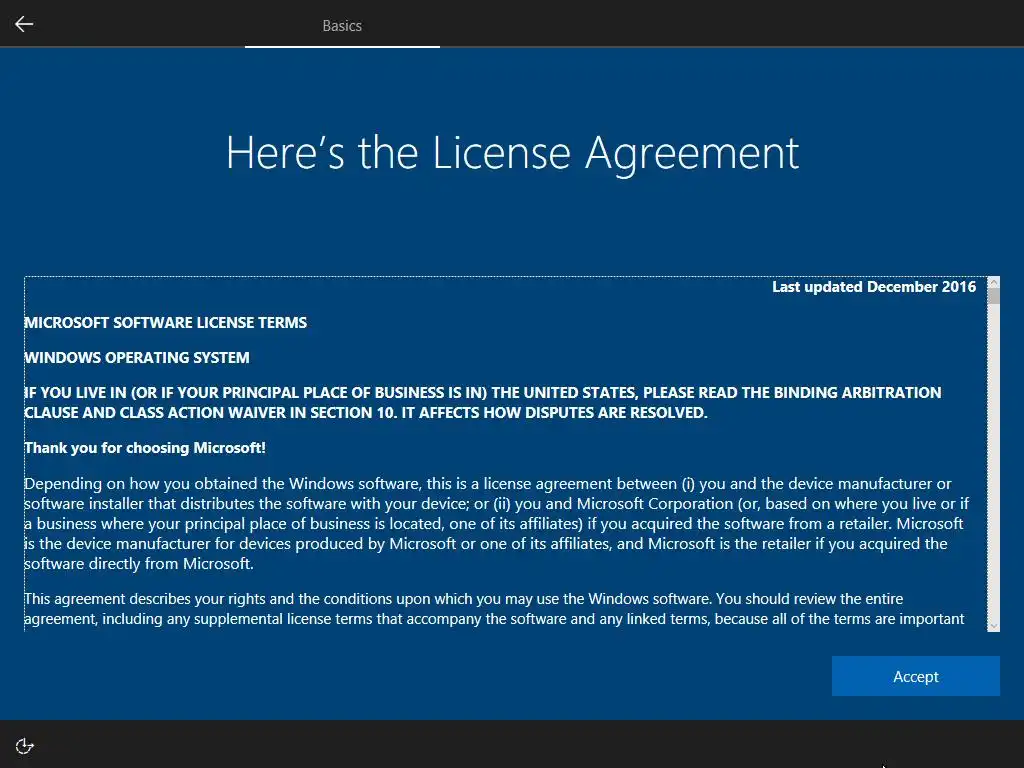Go back using the arrow icon
Viewport: 1024px width, 768px height.
click(x=24, y=24)
